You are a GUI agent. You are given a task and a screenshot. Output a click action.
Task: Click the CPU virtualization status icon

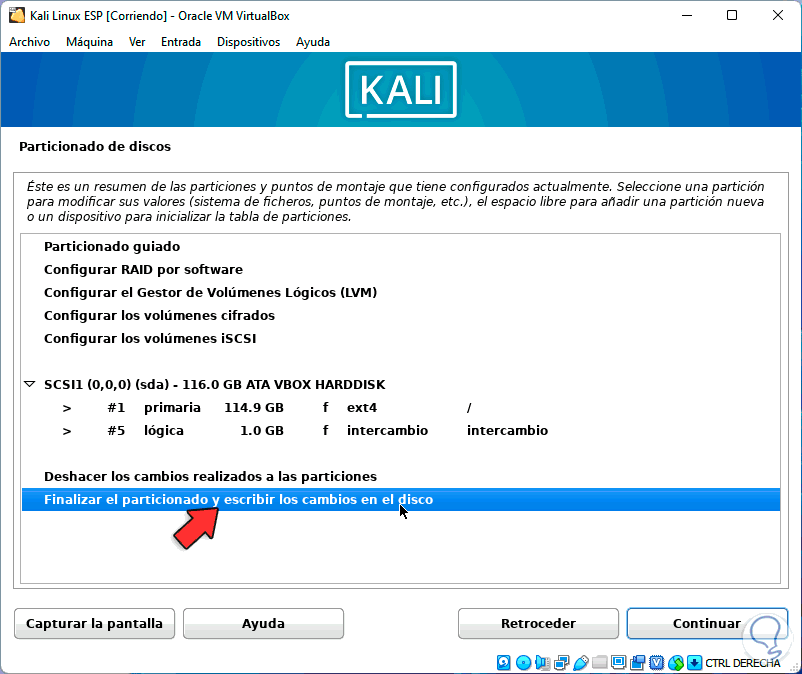pos(657,663)
